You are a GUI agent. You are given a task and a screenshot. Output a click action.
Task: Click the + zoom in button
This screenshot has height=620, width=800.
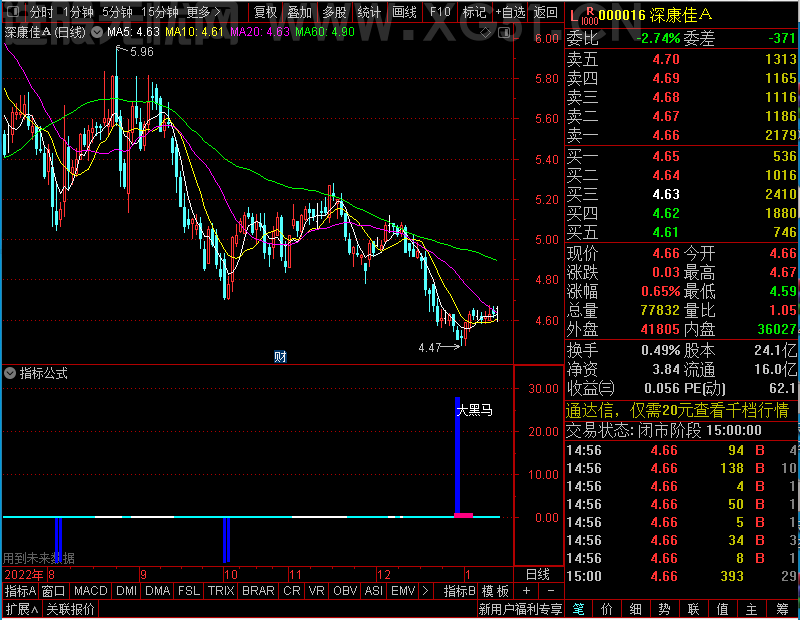point(527,591)
